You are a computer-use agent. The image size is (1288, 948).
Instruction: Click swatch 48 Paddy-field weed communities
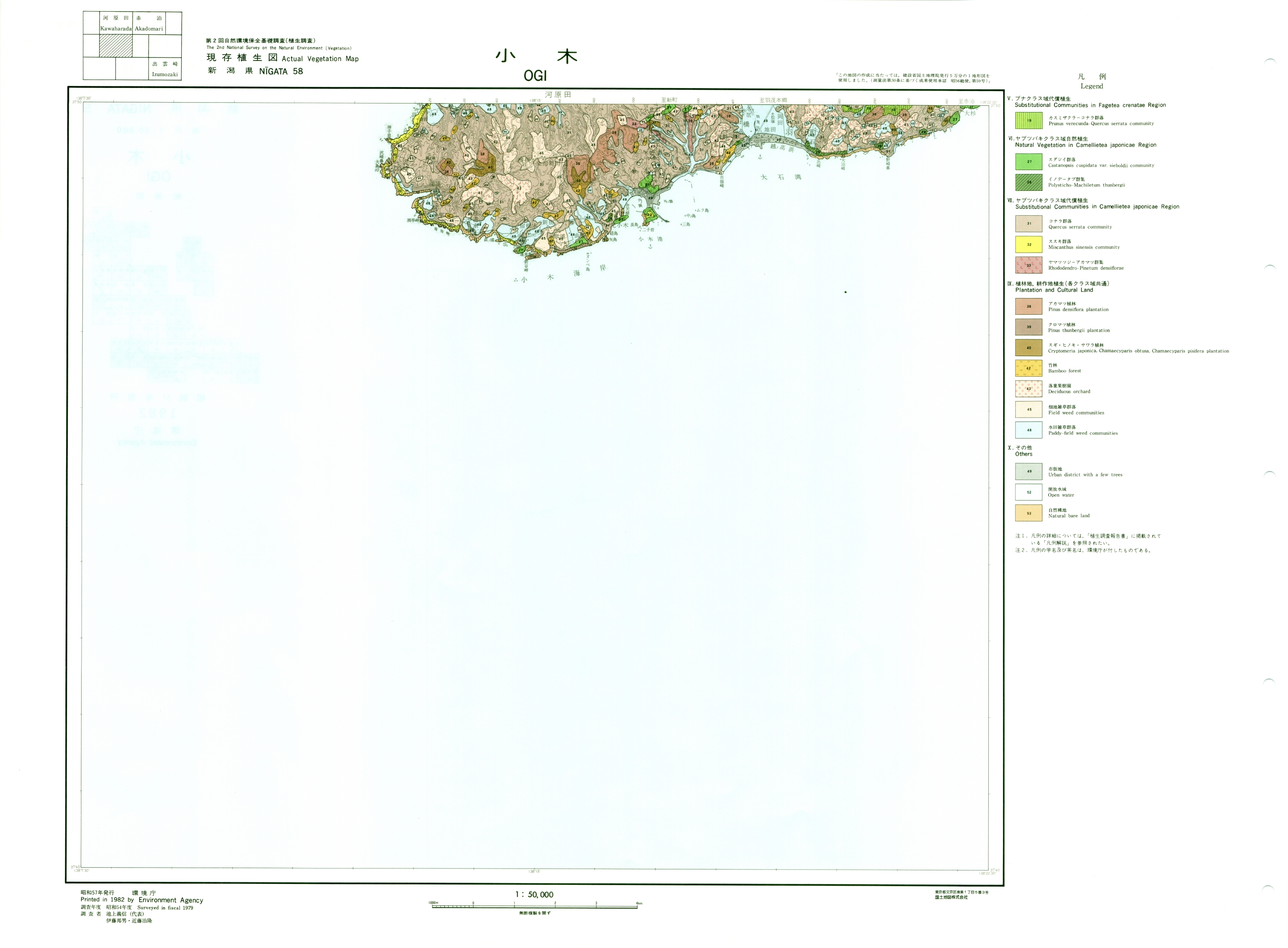(1029, 430)
